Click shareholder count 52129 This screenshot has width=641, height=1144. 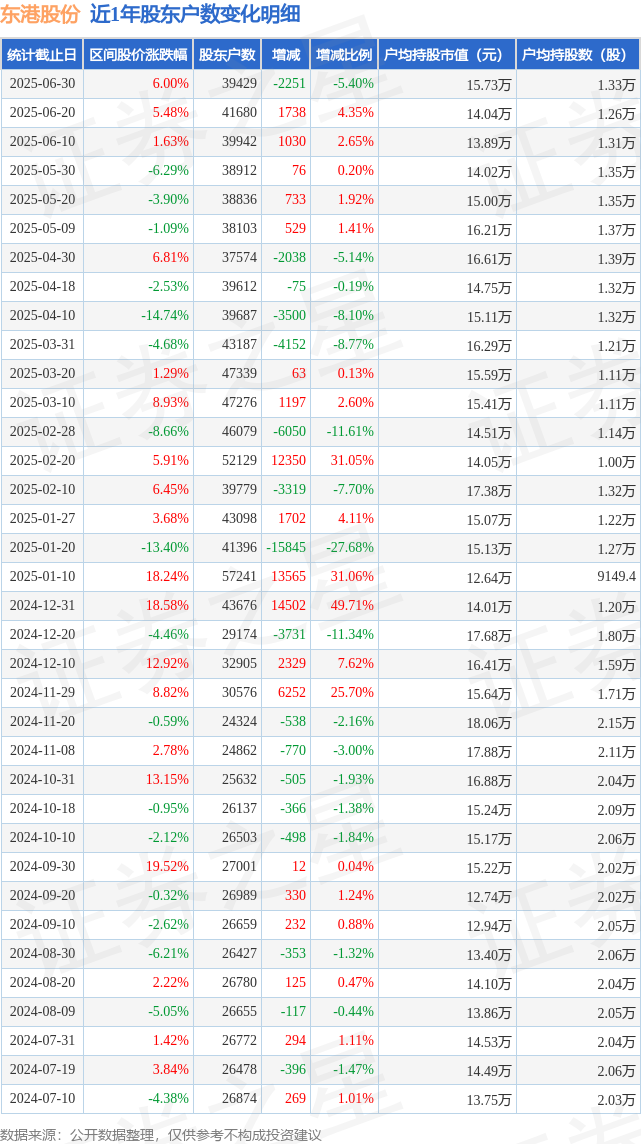[240, 461]
